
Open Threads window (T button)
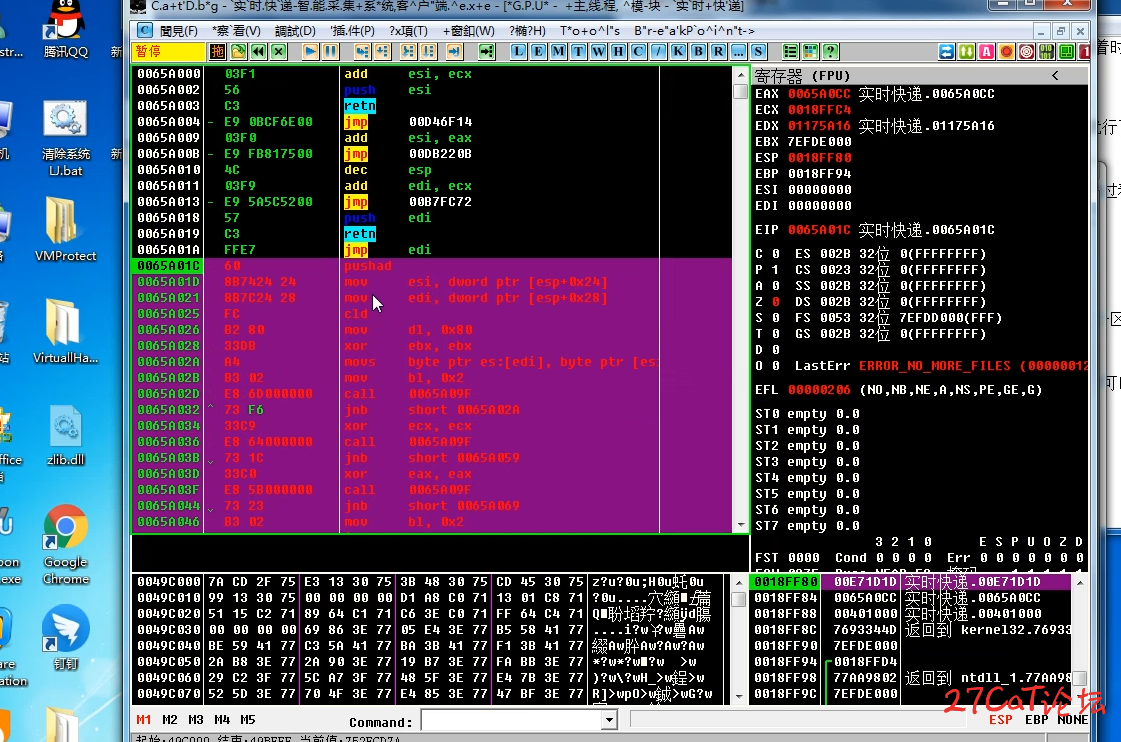click(x=578, y=51)
